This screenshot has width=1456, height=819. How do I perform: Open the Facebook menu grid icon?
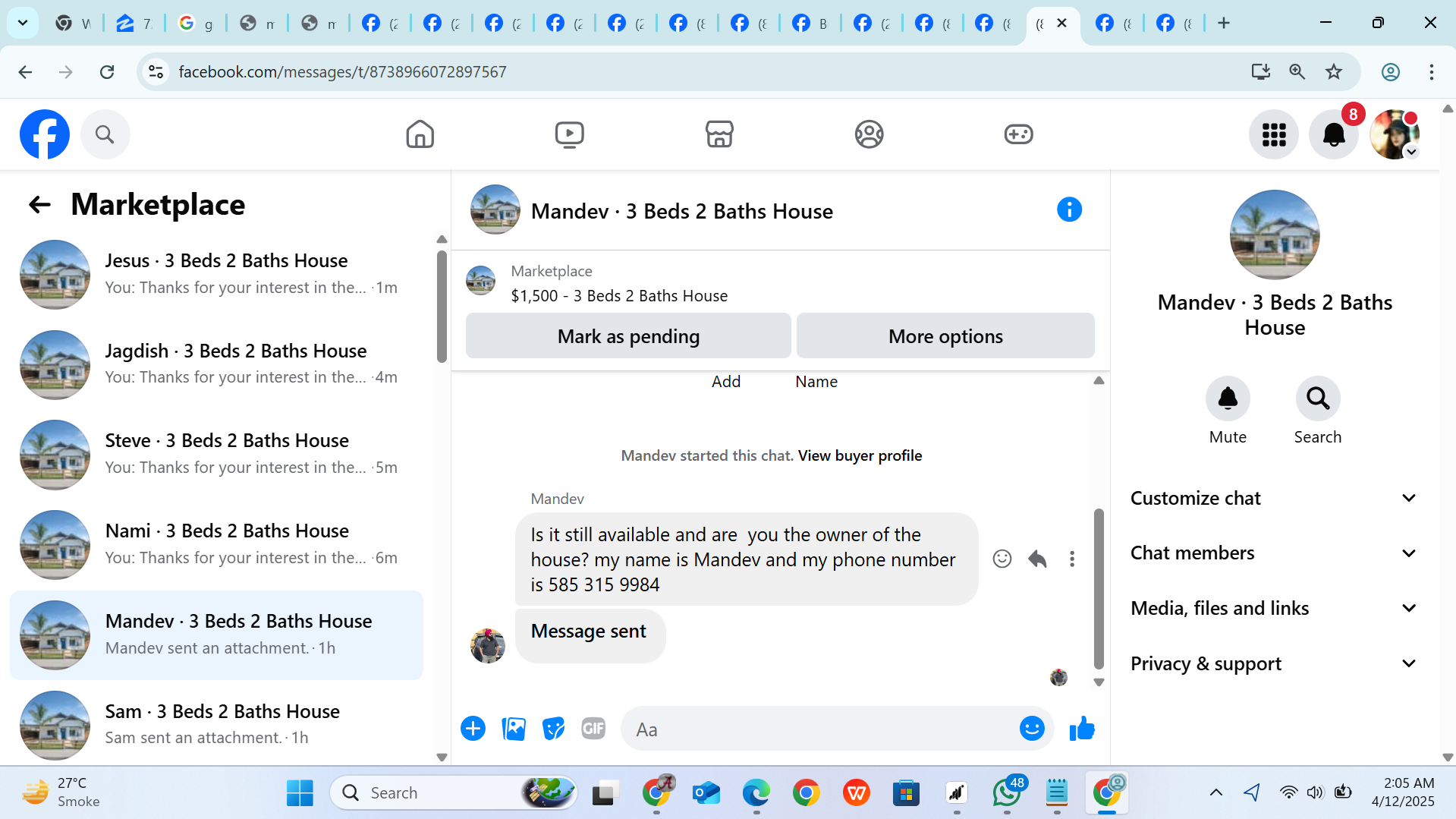pyautogui.click(x=1274, y=134)
